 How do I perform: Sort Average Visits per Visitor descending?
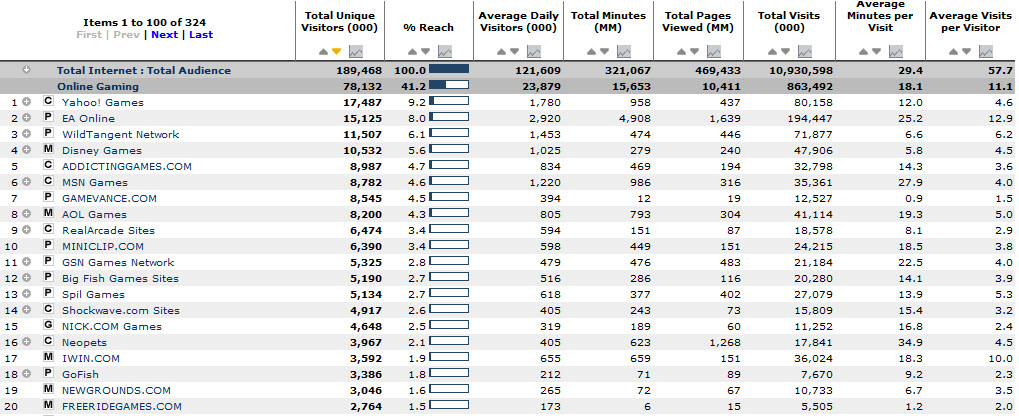click(966, 51)
